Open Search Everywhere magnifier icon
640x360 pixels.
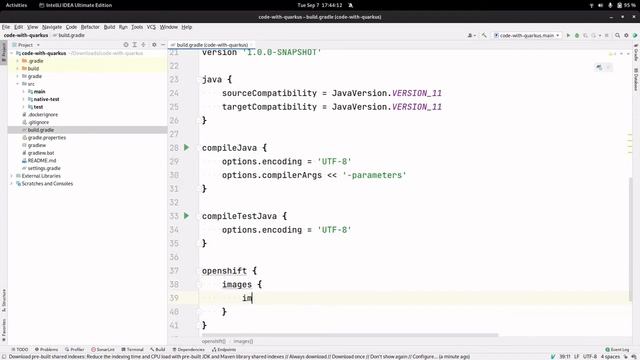pos(618,36)
